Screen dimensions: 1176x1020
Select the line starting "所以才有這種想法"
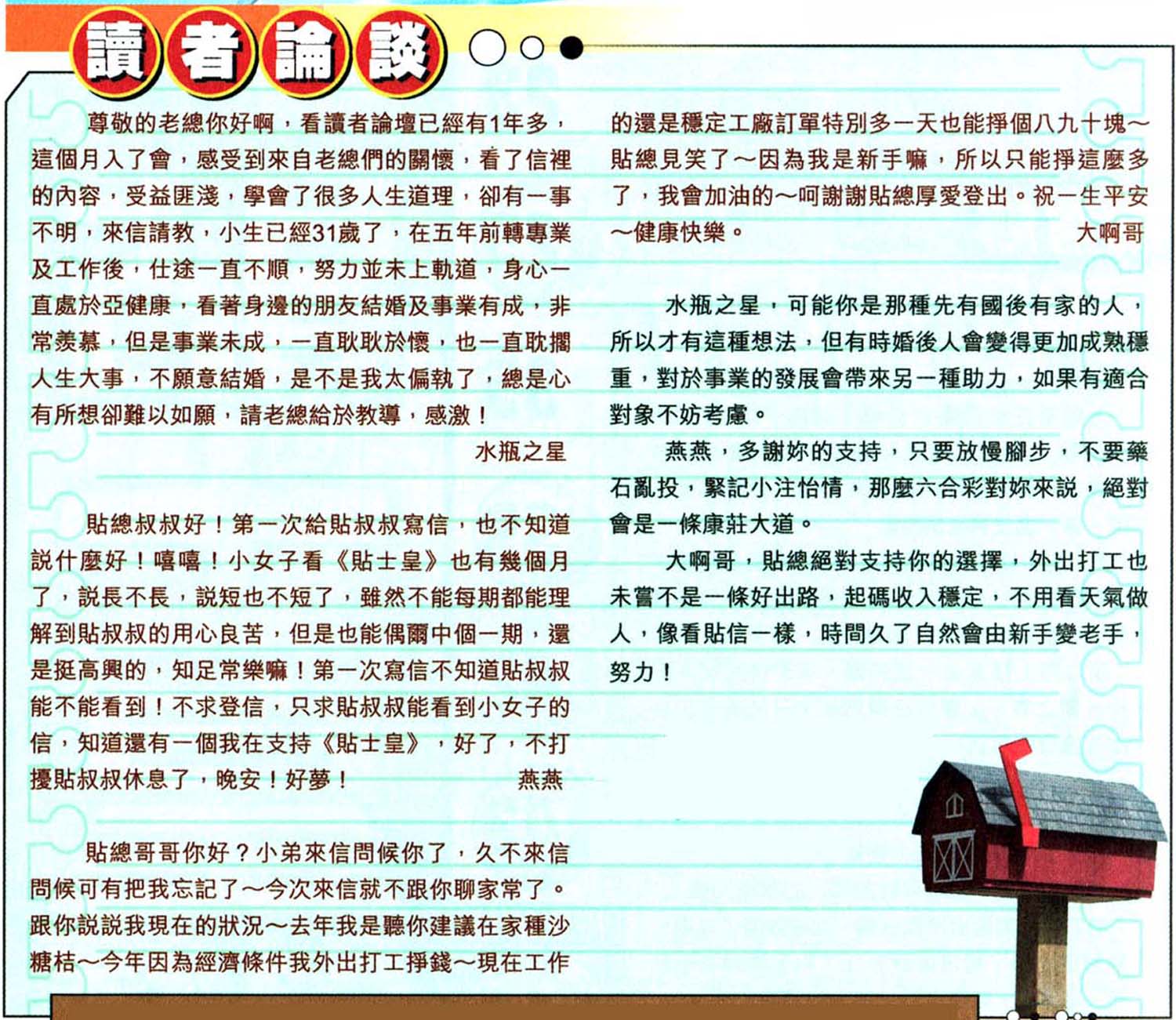(x=880, y=342)
